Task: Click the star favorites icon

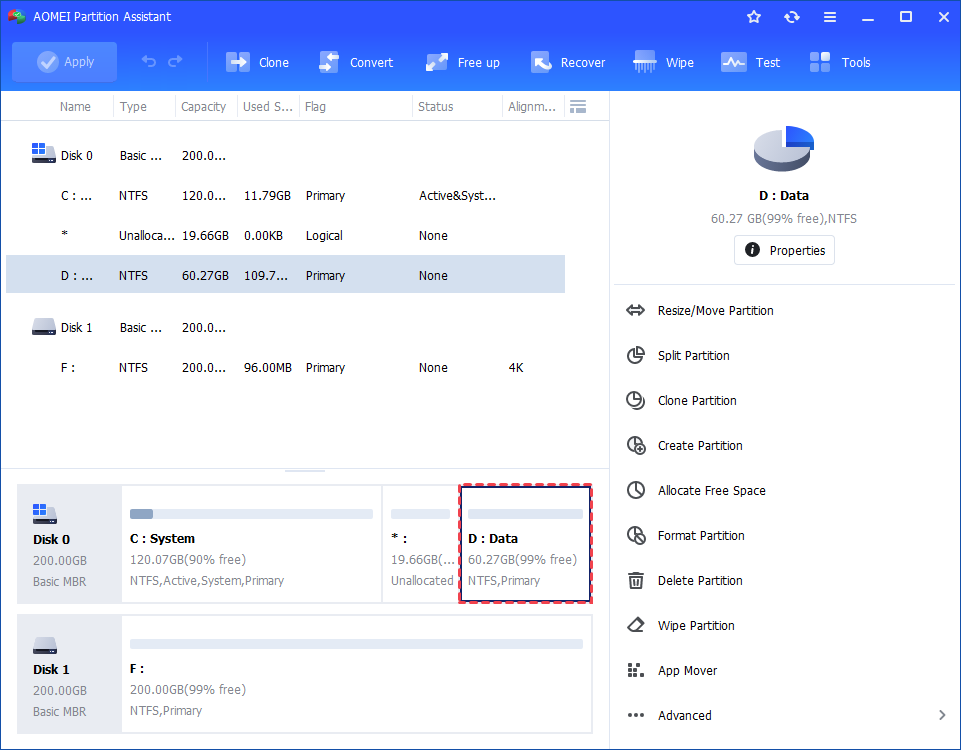Action: [x=754, y=17]
